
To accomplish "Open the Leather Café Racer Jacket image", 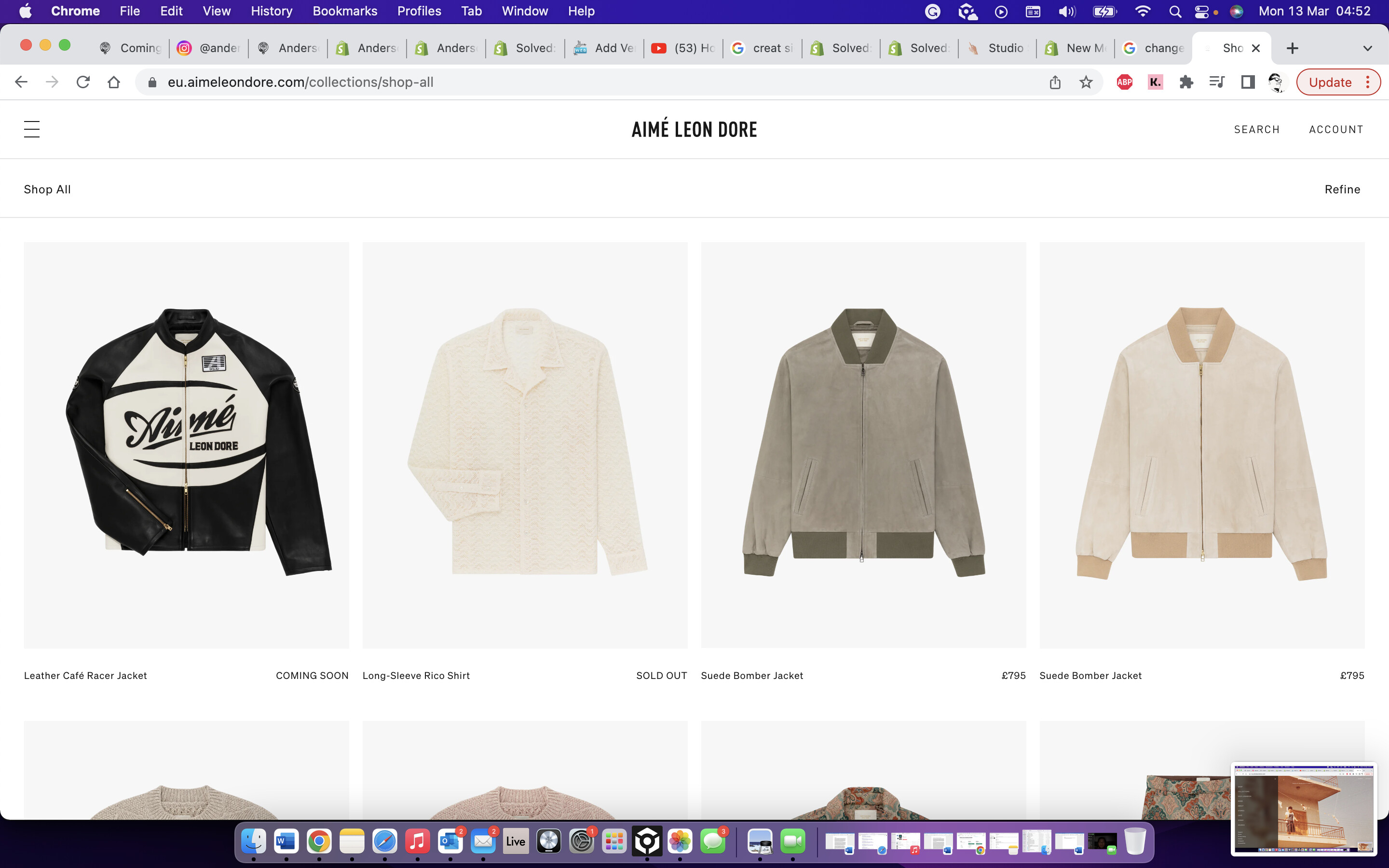I will click(x=187, y=445).
